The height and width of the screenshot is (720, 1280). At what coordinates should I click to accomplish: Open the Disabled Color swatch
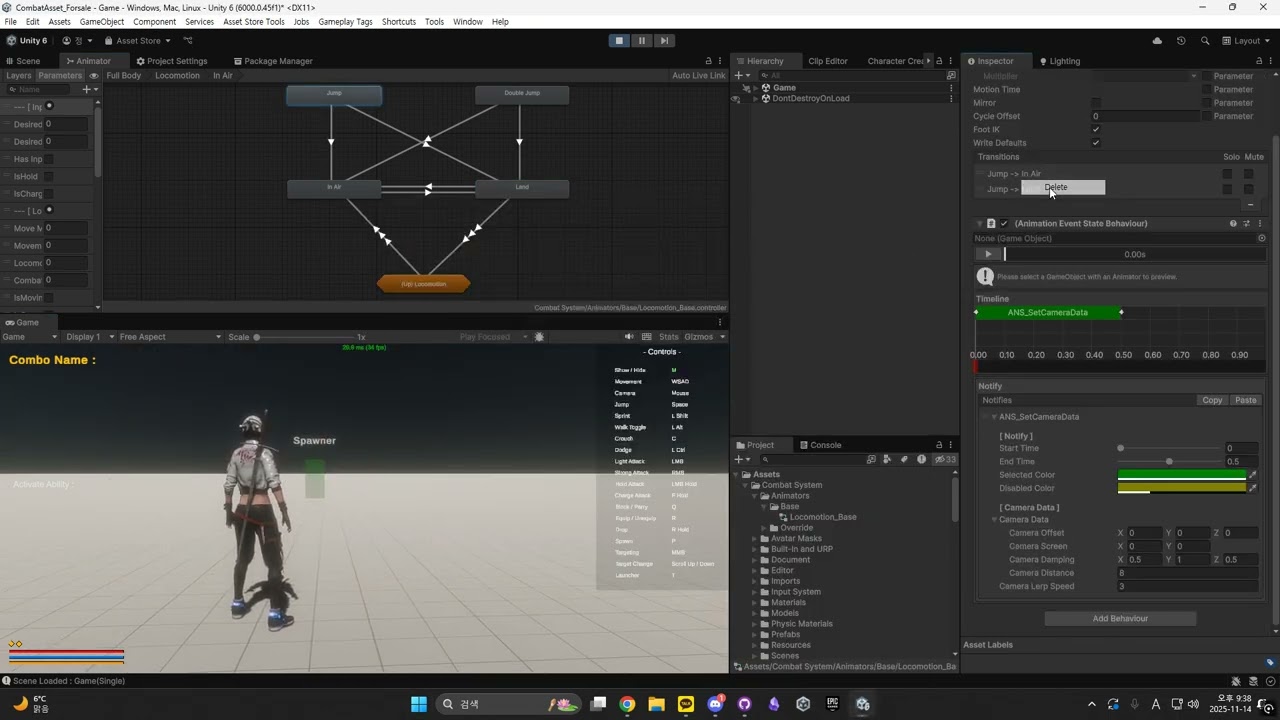(x=1181, y=489)
